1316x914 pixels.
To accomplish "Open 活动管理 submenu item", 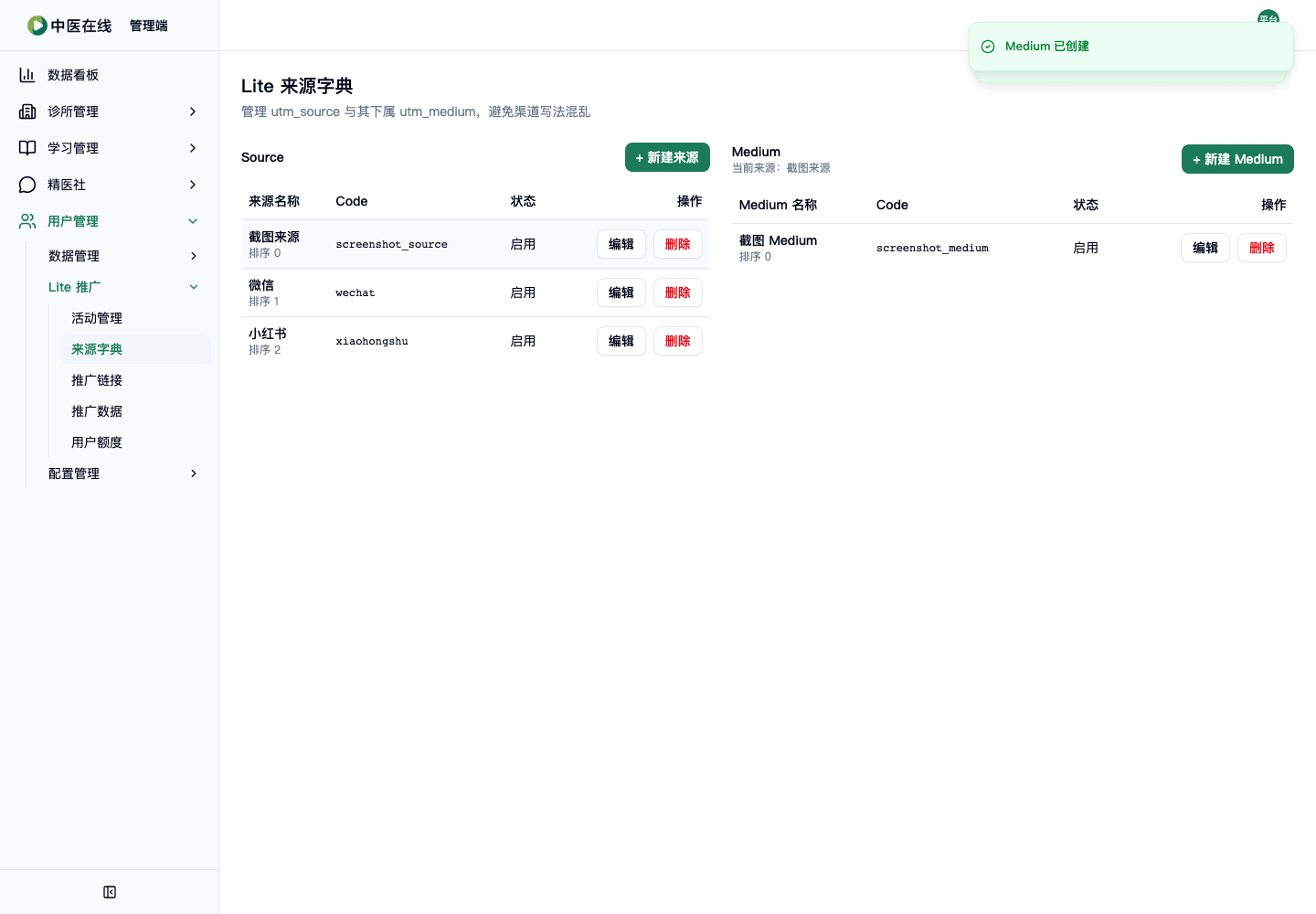I will (135, 318).
